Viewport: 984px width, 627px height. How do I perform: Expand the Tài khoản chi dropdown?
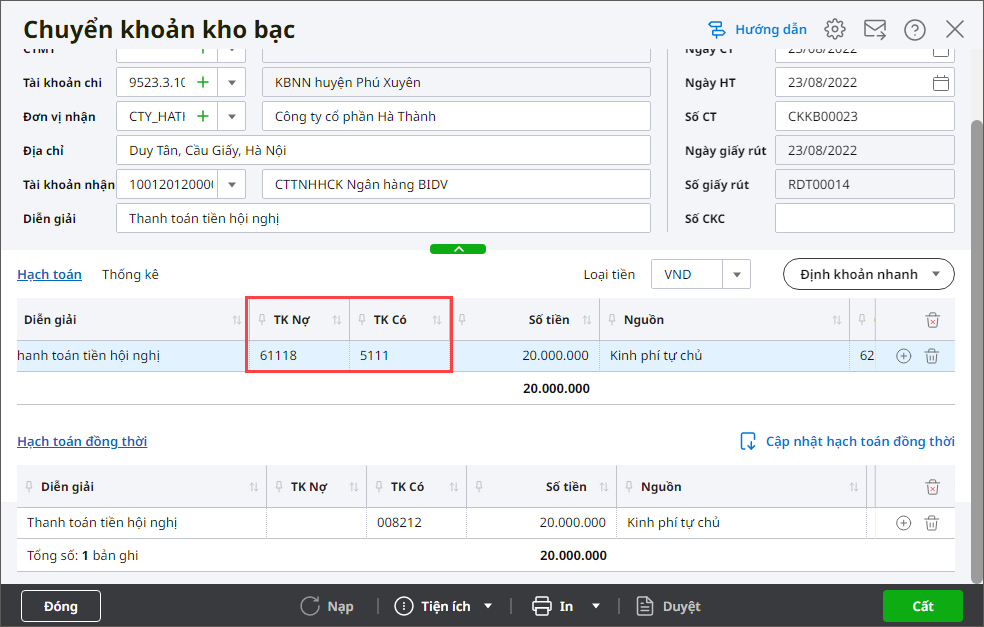coord(232,82)
